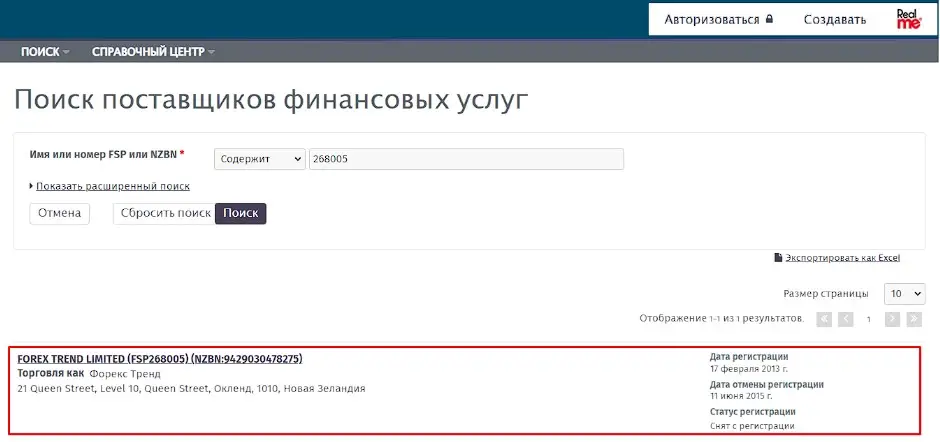The height and width of the screenshot is (442, 940).
Task: Click the search field containing 268005
Action: point(466,159)
